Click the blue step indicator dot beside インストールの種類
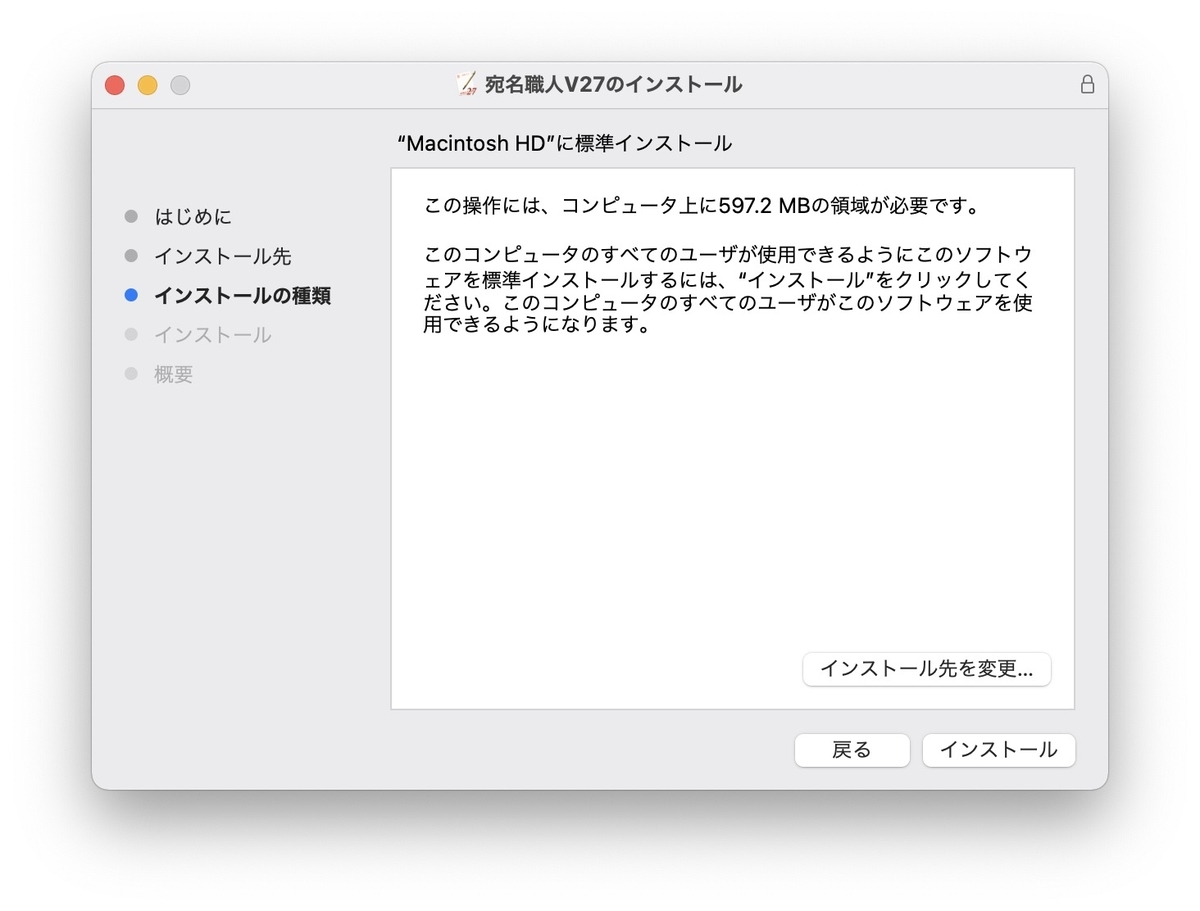Image resolution: width=1200 pixels, height=911 pixels. (131, 295)
